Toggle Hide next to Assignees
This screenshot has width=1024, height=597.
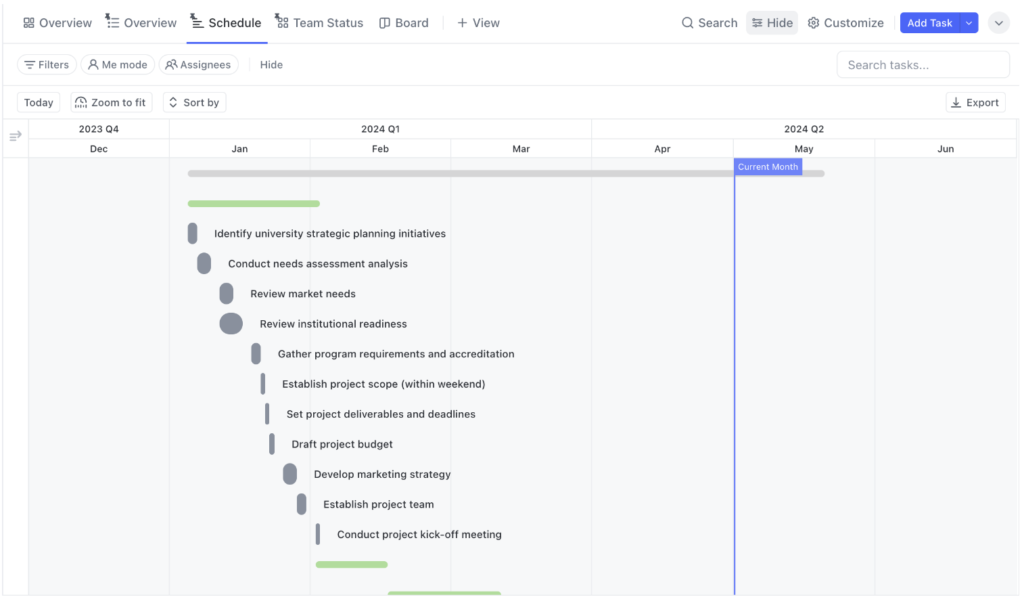click(271, 65)
